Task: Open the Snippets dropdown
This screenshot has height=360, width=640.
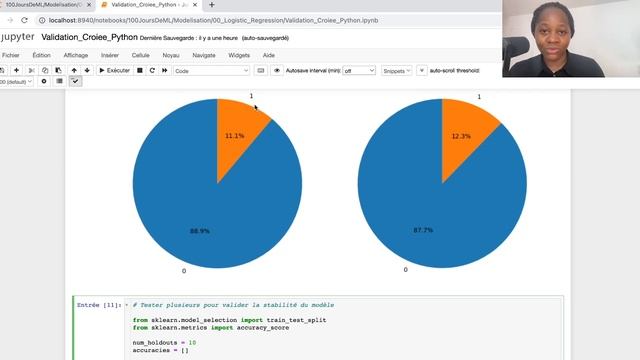Action: tap(397, 71)
